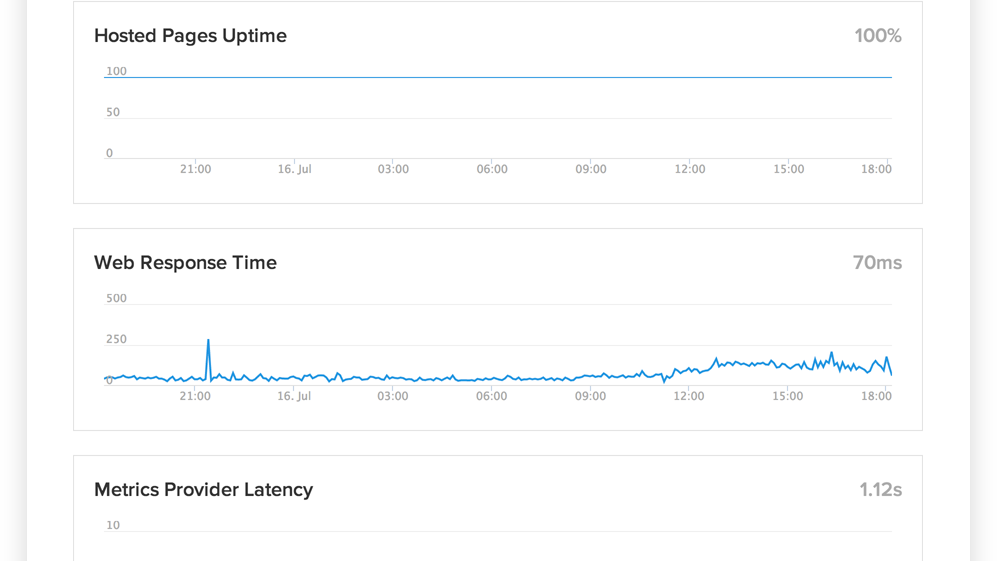This screenshot has height=561, width=997.
Task: Click the Hosted Pages Uptime title
Action: 190,36
